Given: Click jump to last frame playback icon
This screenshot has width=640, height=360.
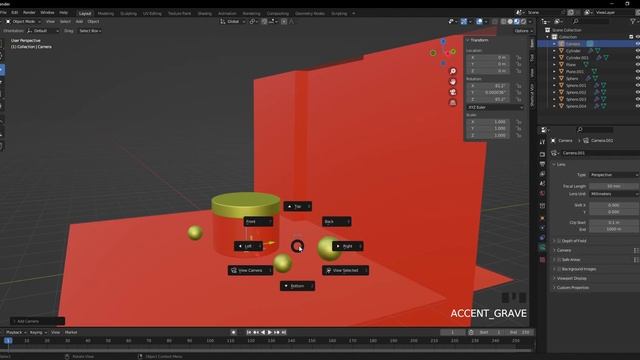Looking at the screenshot, I should (284, 332).
